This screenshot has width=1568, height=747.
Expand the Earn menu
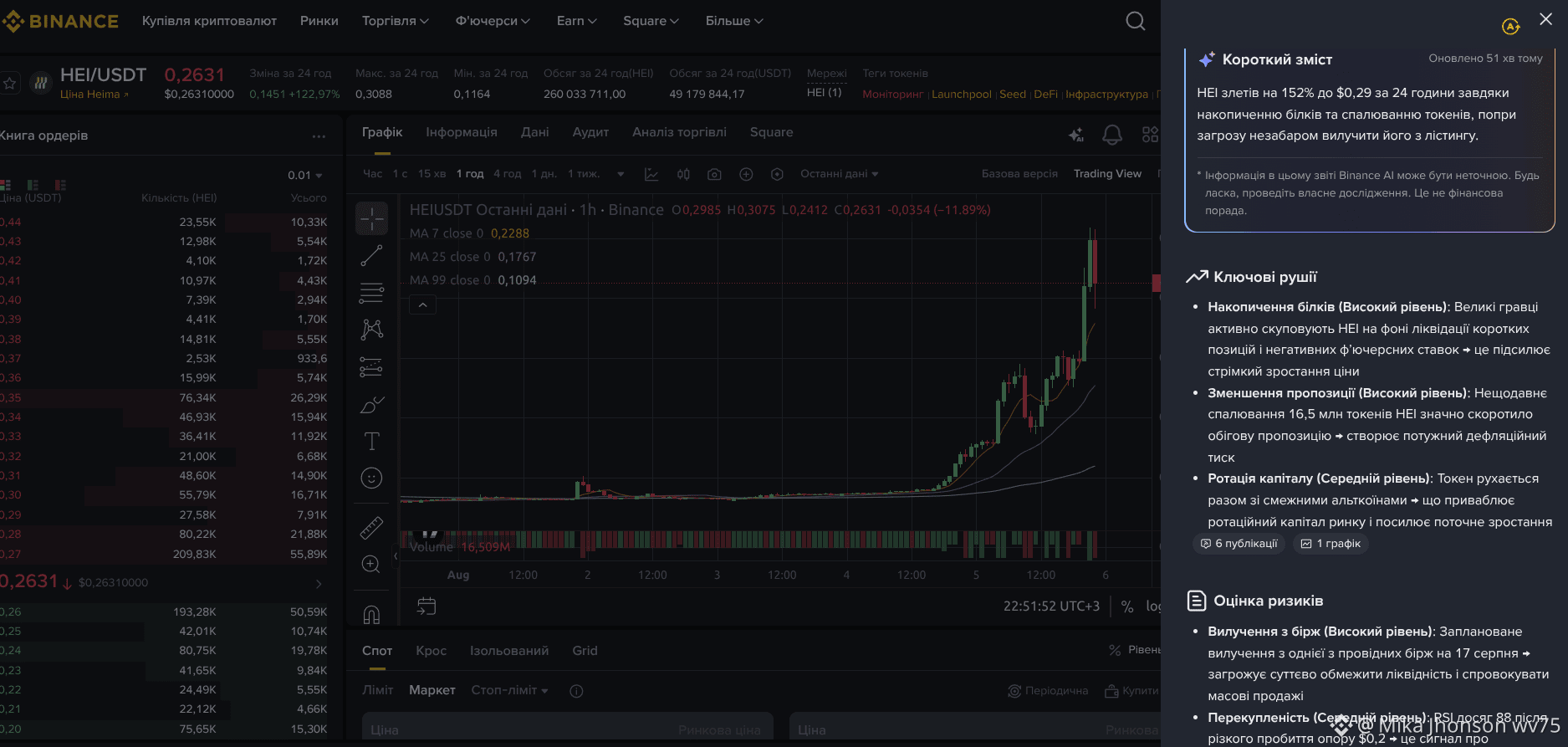tap(577, 21)
